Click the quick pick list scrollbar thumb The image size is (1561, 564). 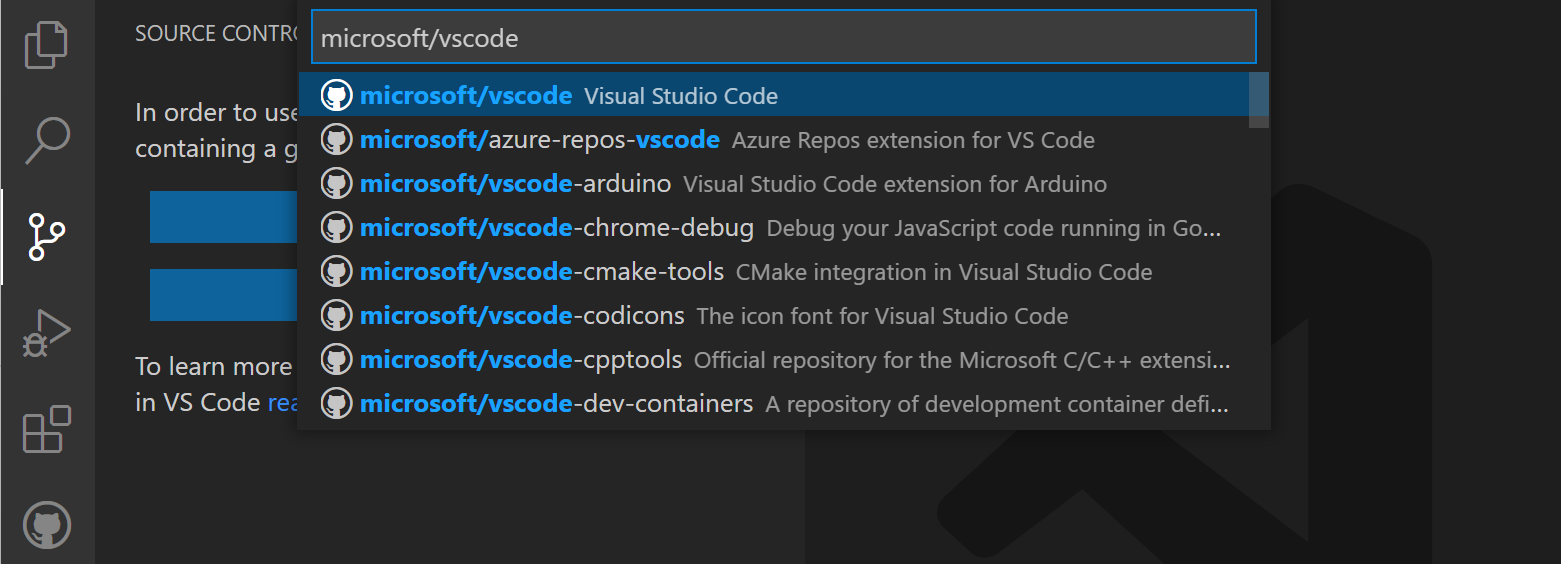click(x=1259, y=99)
